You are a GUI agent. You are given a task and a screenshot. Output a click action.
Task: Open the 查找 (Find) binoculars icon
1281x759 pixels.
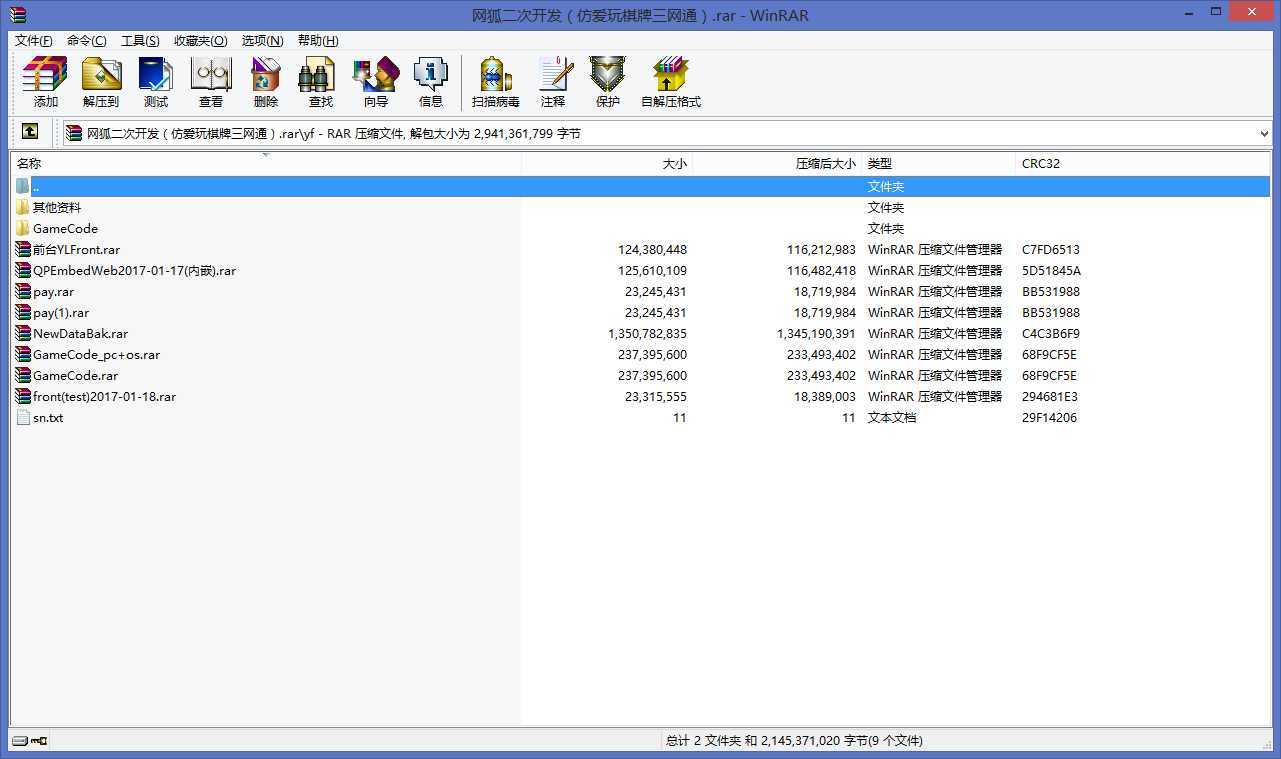(x=320, y=82)
